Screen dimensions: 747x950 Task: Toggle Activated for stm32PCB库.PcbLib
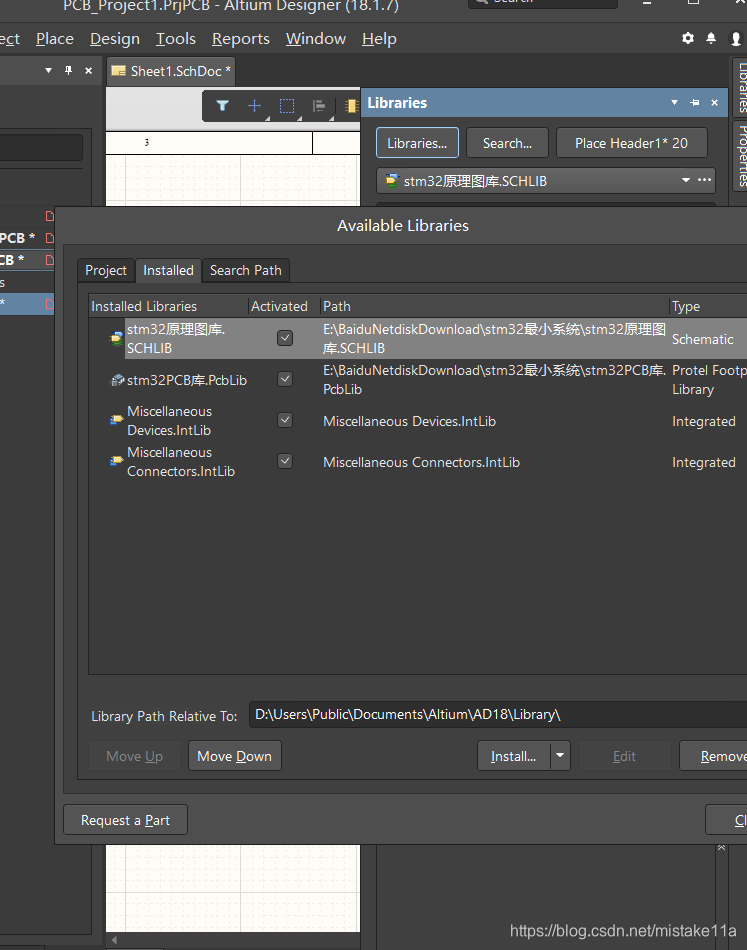pyautogui.click(x=285, y=379)
